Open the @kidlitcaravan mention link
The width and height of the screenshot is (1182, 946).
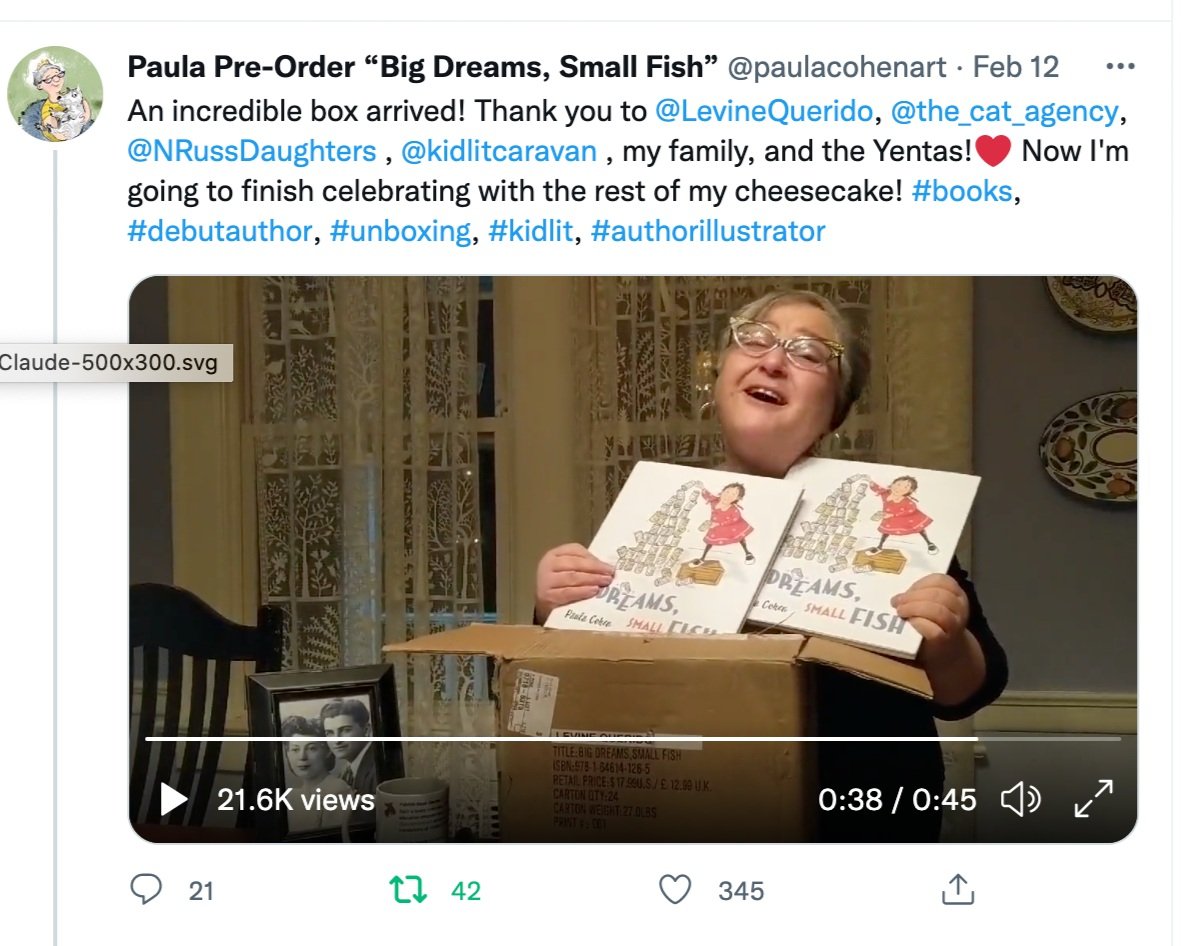pyautogui.click(x=499, y=152)
